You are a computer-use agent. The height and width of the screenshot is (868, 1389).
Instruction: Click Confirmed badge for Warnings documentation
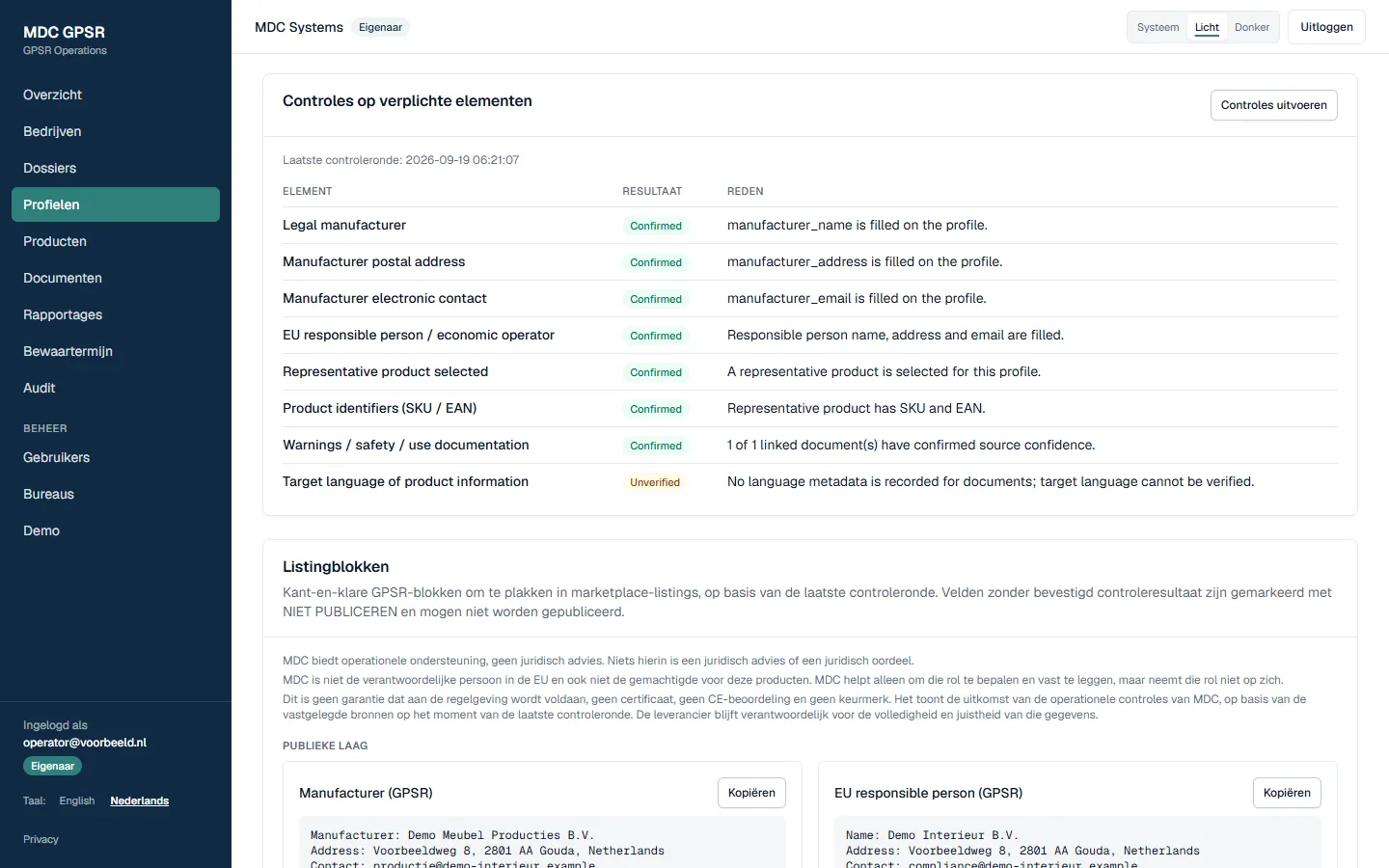pos(656,446)
